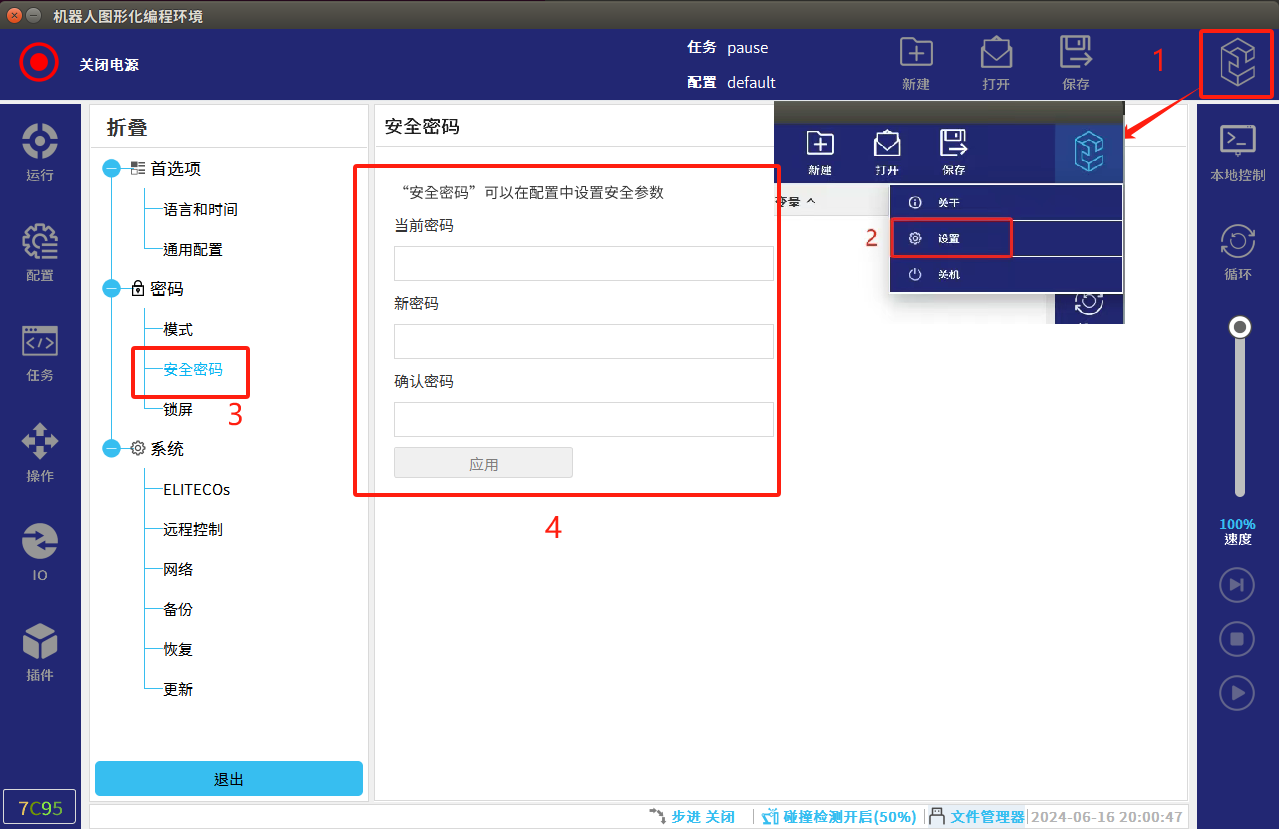
Task: Toggle step mode (步进 关闭) in status bar
Action: pos(692,816)
